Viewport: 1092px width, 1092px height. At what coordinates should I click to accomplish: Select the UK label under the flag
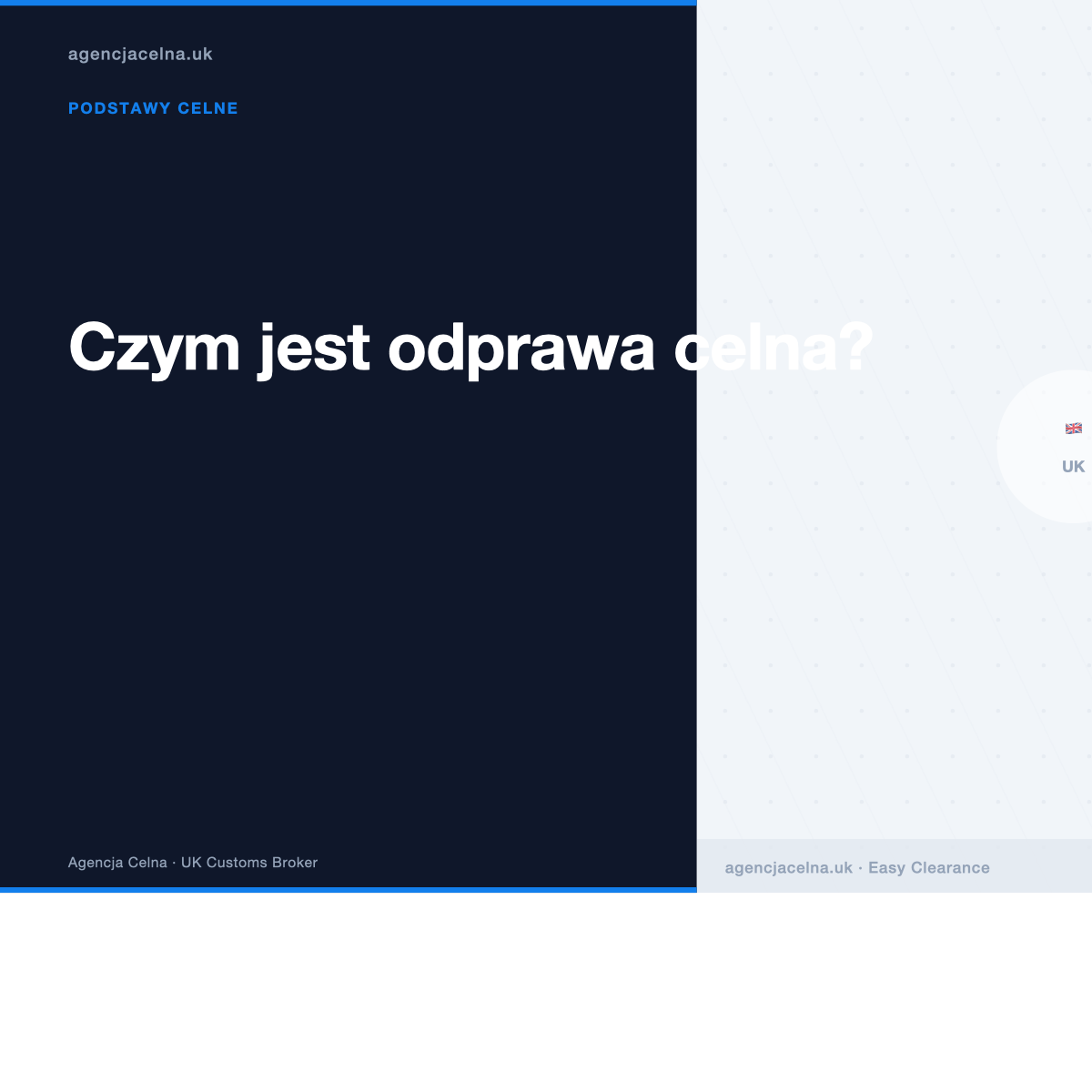point(1073,467)
